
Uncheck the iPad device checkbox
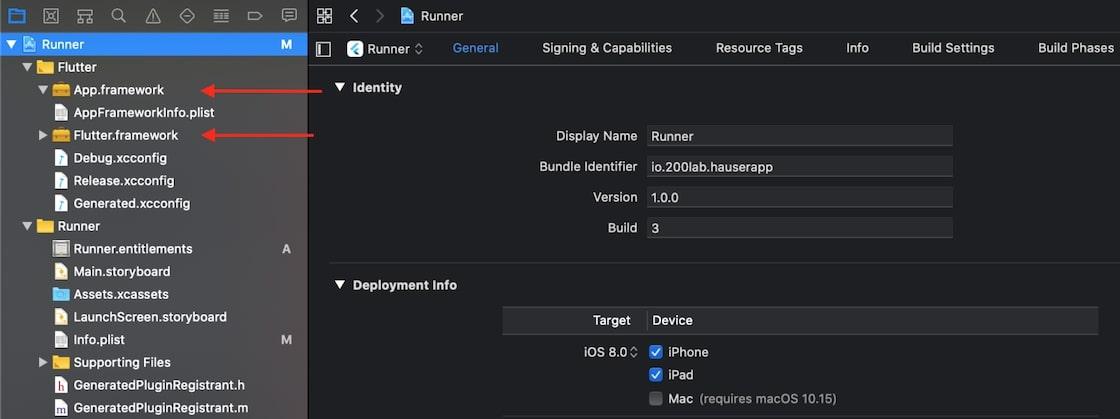pos(656,375)
